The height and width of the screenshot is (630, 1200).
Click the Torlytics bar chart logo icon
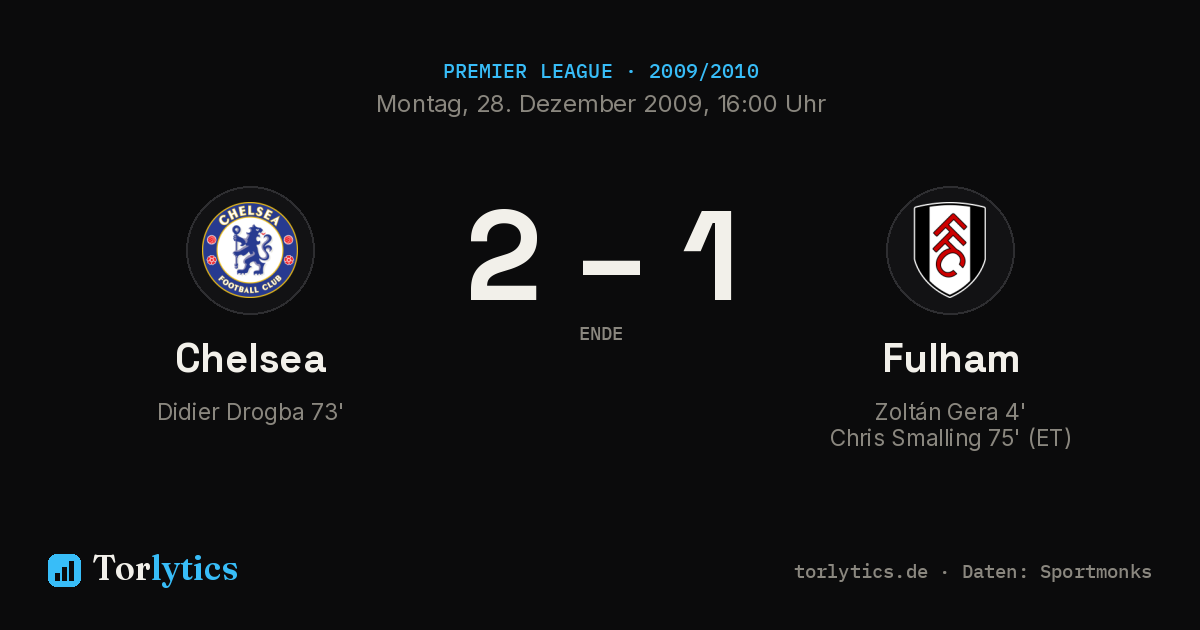[x=64, y=570]
